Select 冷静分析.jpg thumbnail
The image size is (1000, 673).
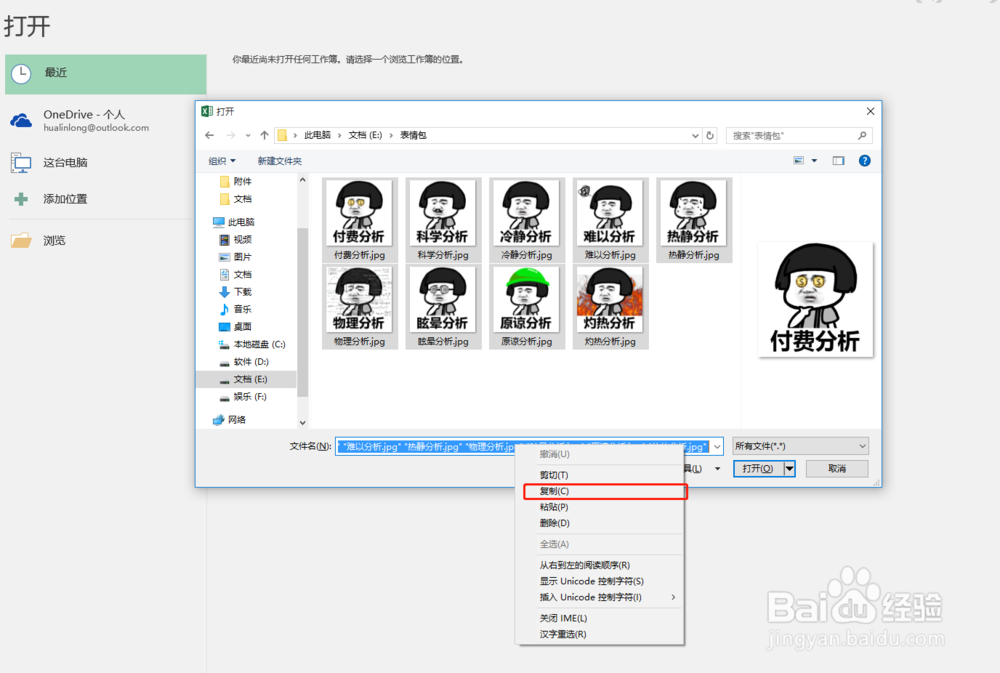[526, 219]
